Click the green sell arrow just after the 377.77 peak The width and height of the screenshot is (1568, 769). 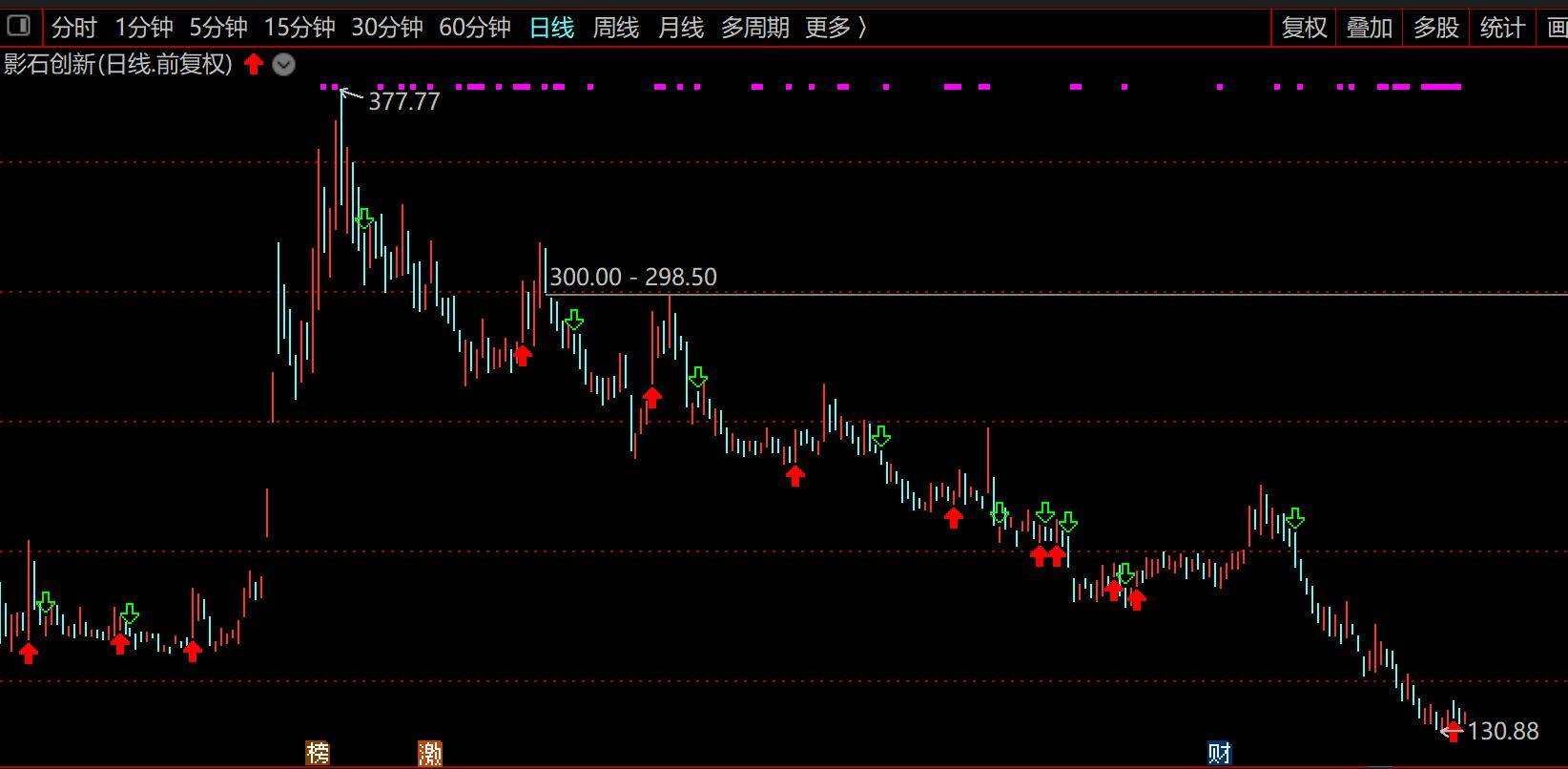364,219
